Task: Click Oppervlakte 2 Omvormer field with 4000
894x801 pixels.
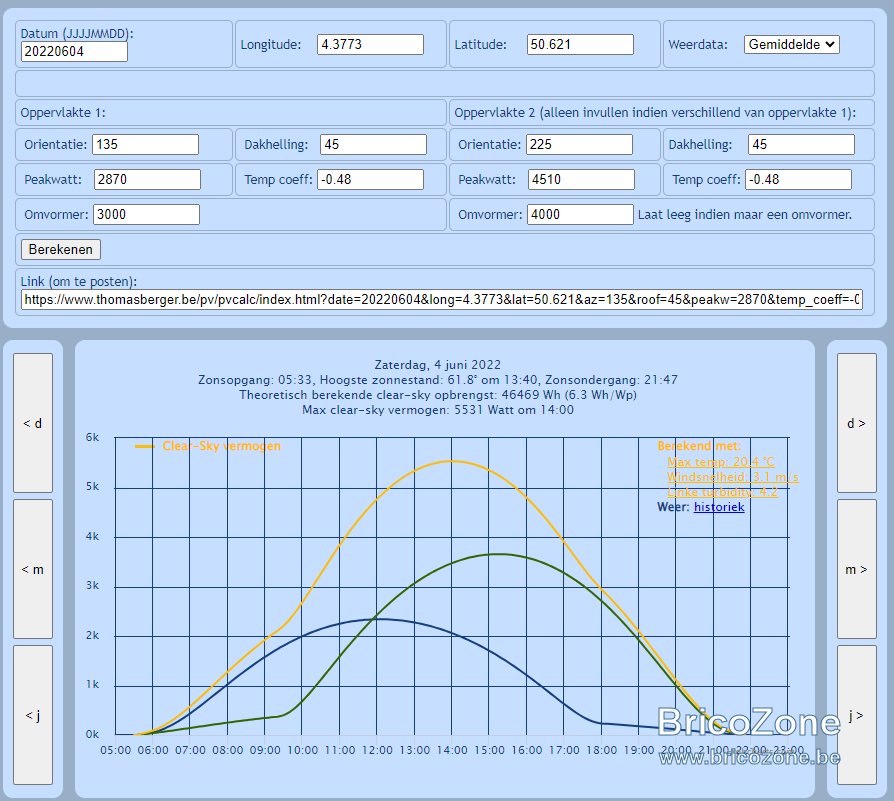Action: [x=580, y=214]
